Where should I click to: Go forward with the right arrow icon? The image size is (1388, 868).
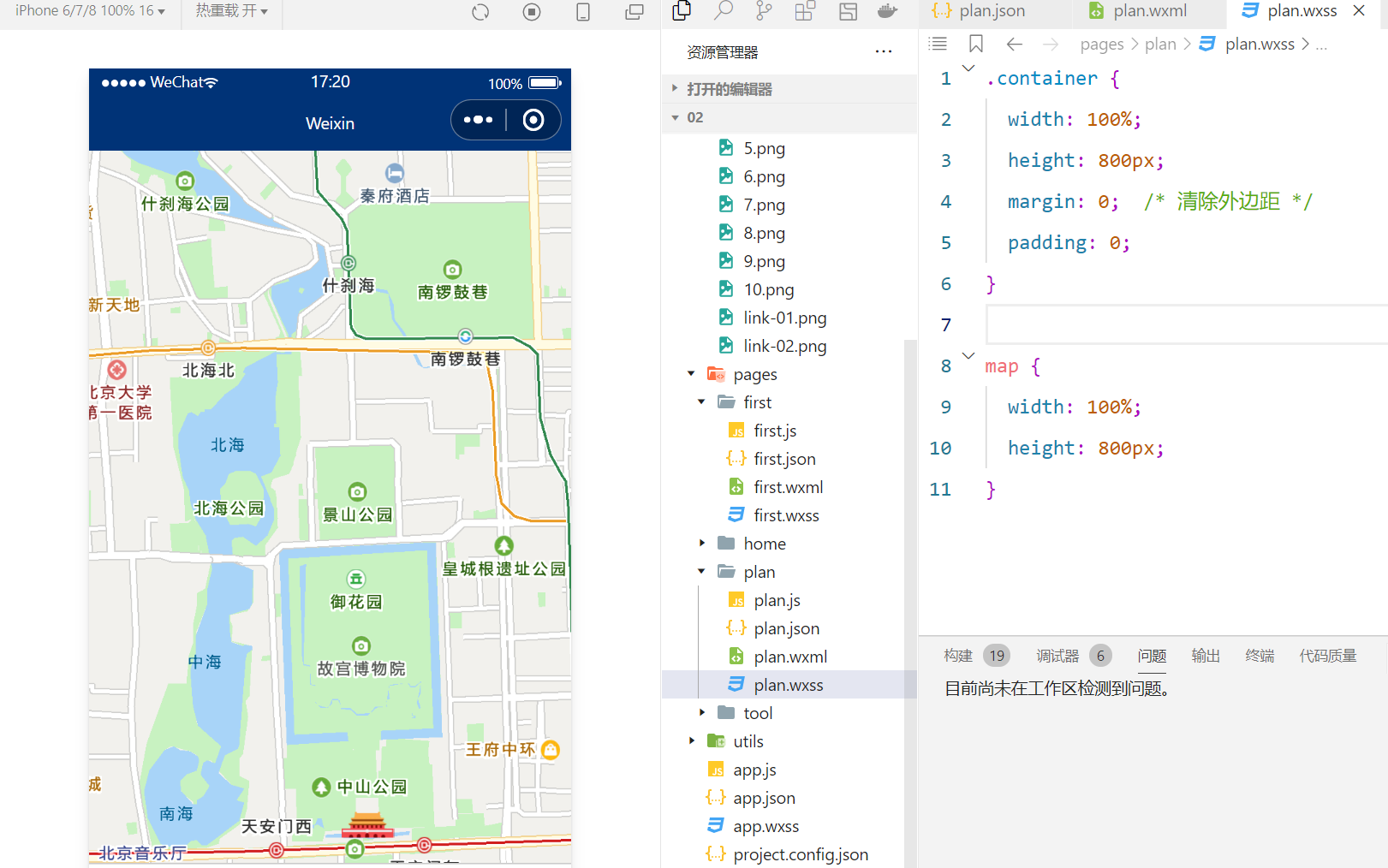1051,44
